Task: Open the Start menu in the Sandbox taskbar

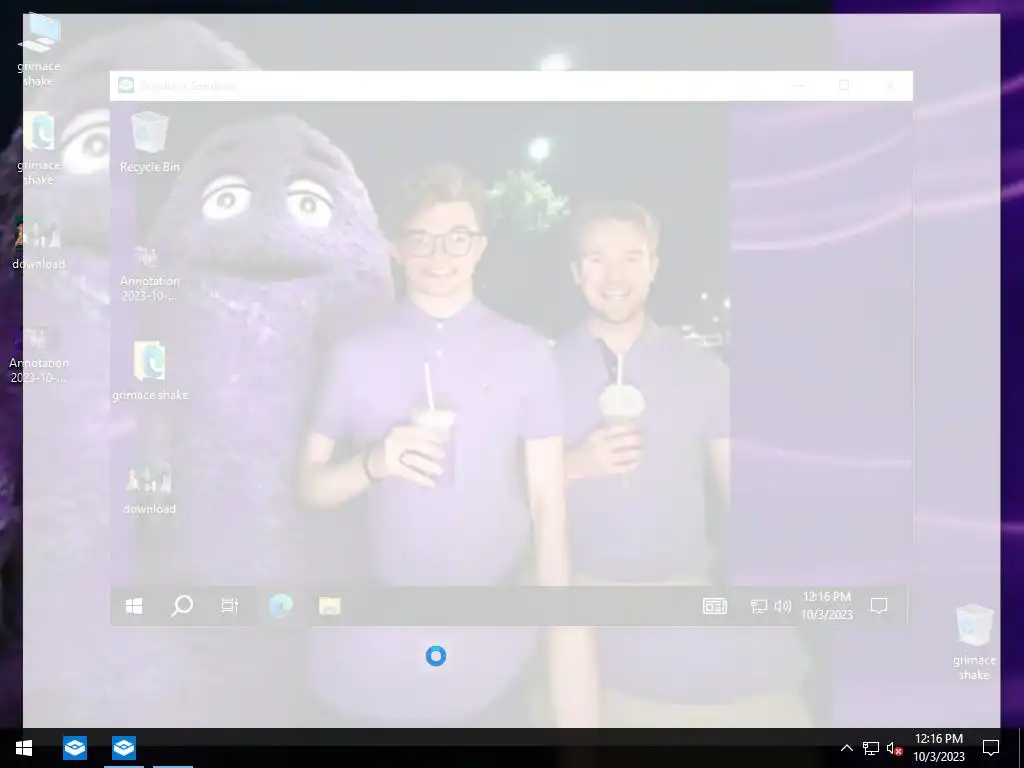Action: (134, 606)
